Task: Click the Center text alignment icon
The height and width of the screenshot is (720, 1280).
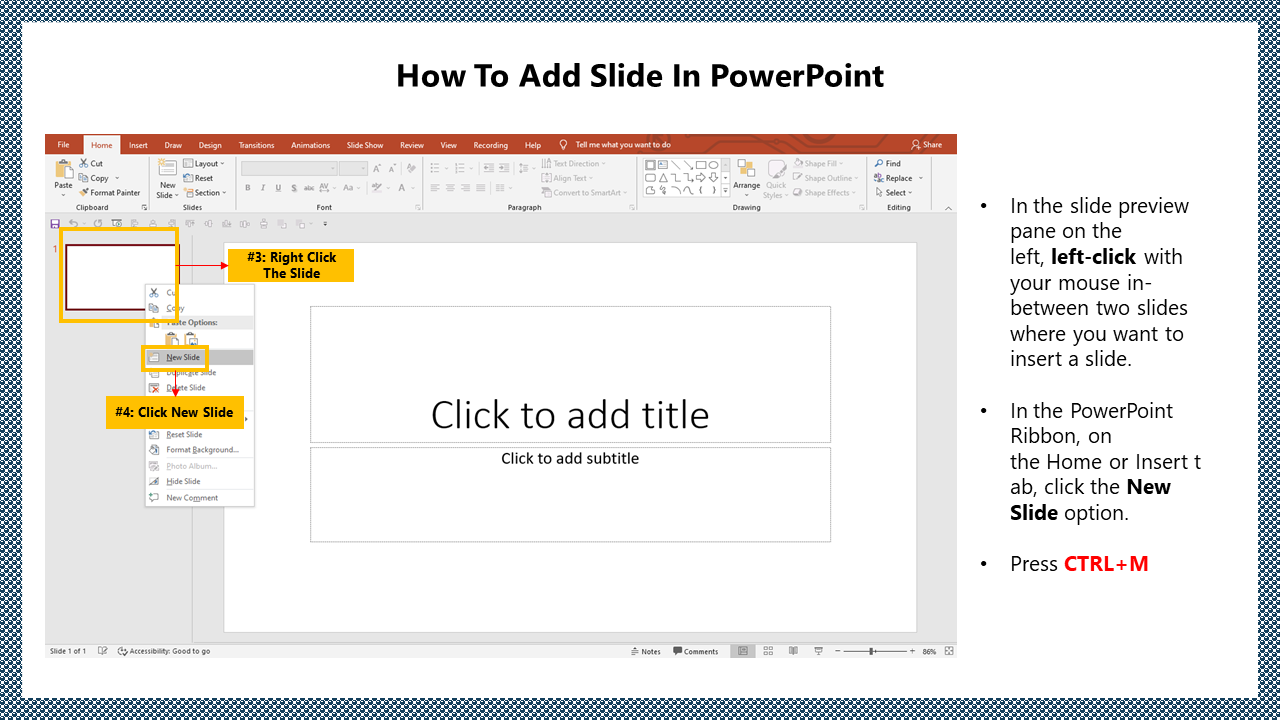Action: 450,188
